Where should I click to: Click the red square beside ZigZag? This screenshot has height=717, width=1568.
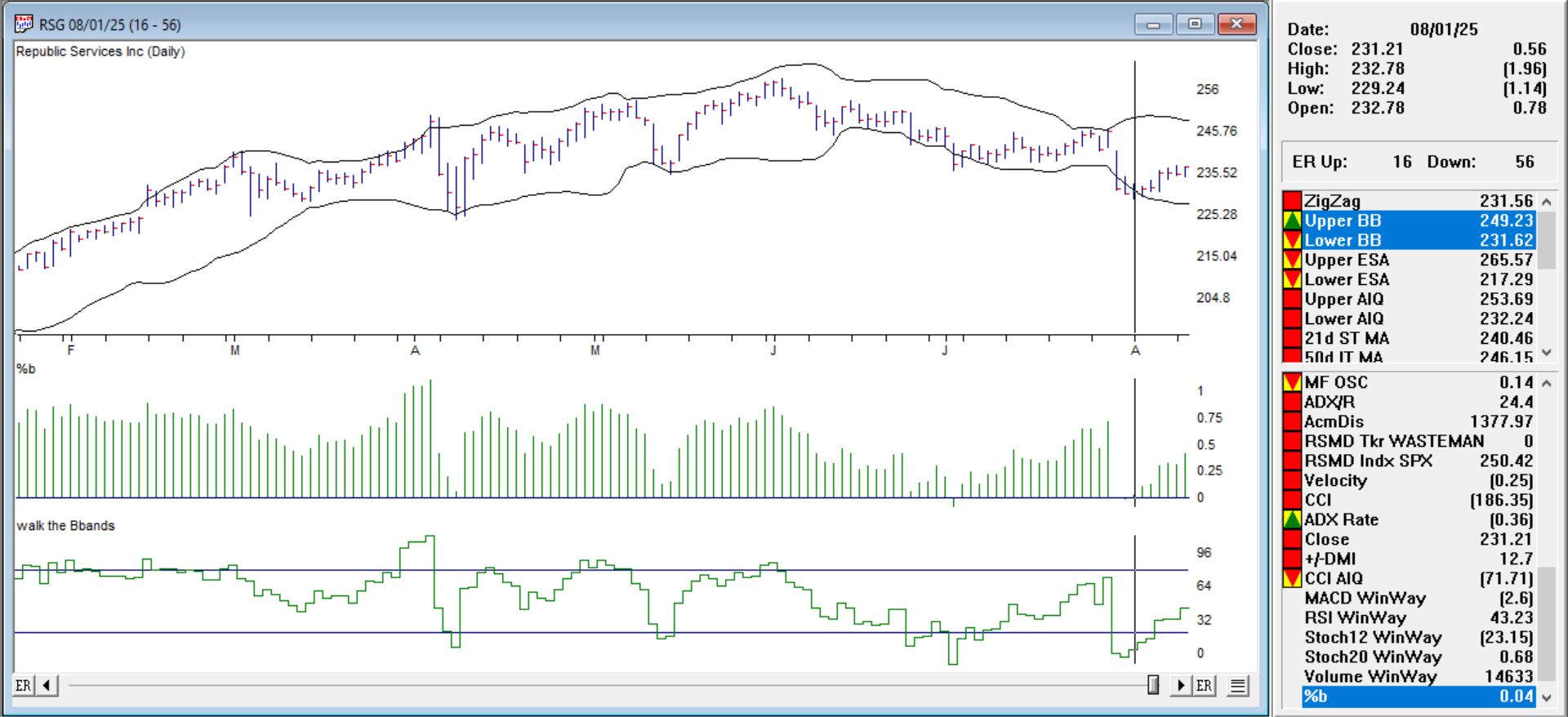[1292, 201]
